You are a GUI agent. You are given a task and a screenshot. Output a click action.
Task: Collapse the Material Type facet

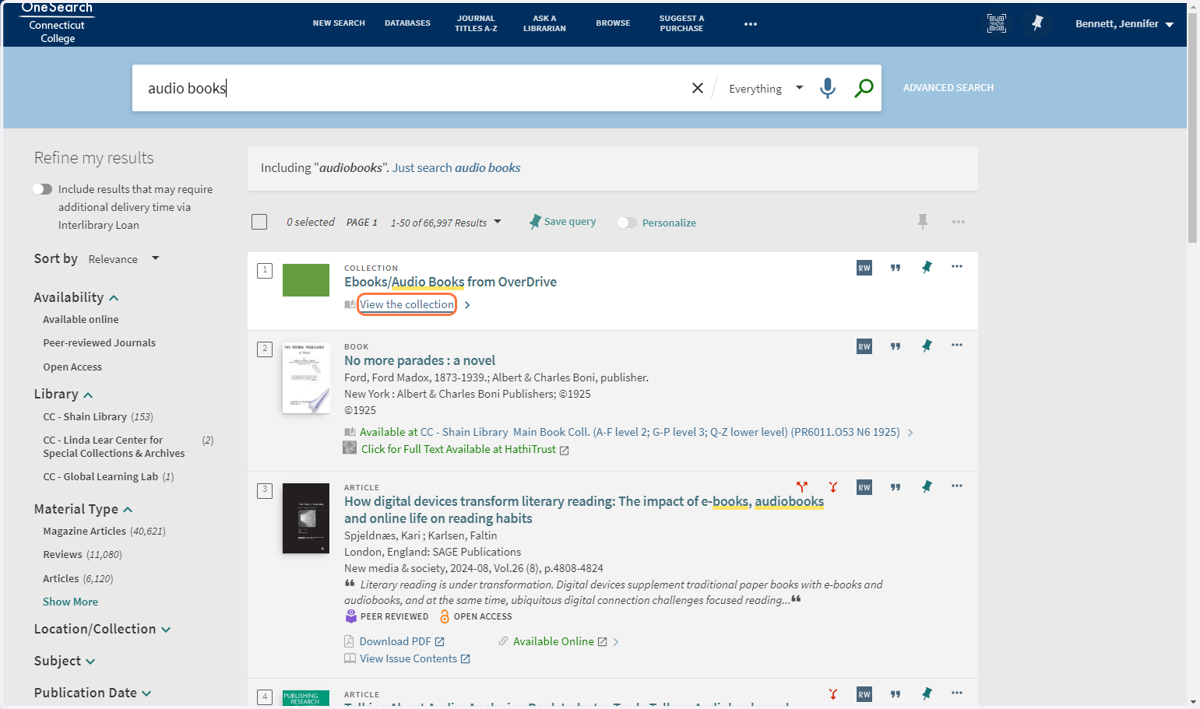(83, 509)
